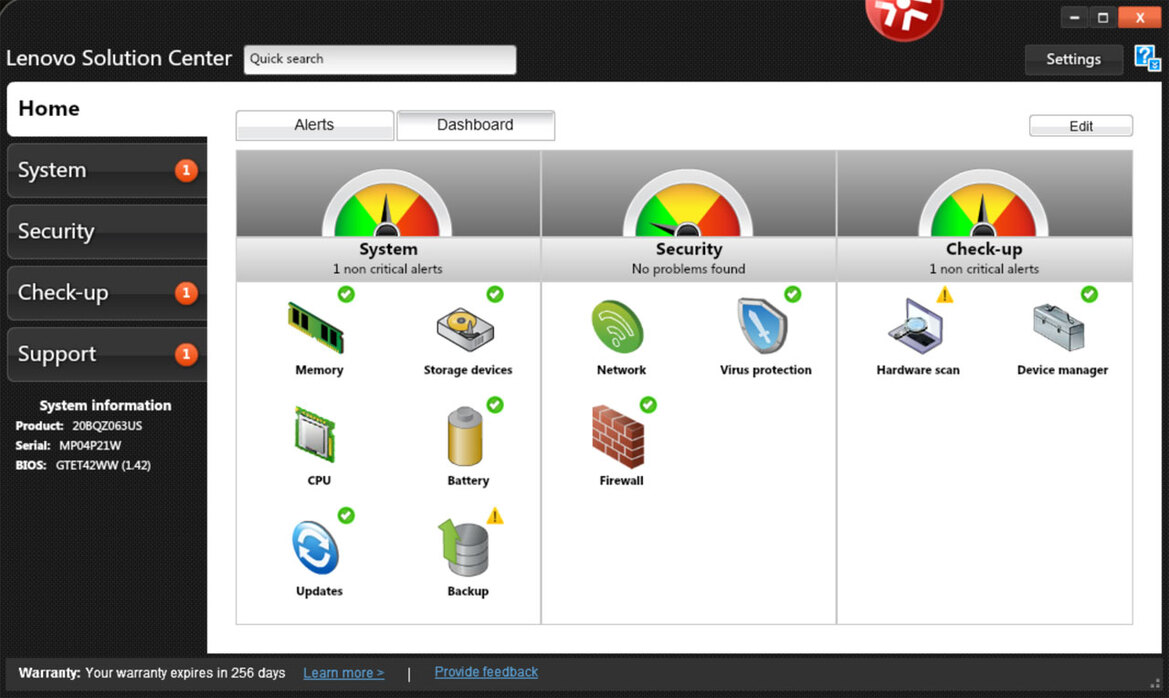Click the Check-up gauge meter
Image resolution: width=1169 pixels, height=698 pixels.
point(983,204)
